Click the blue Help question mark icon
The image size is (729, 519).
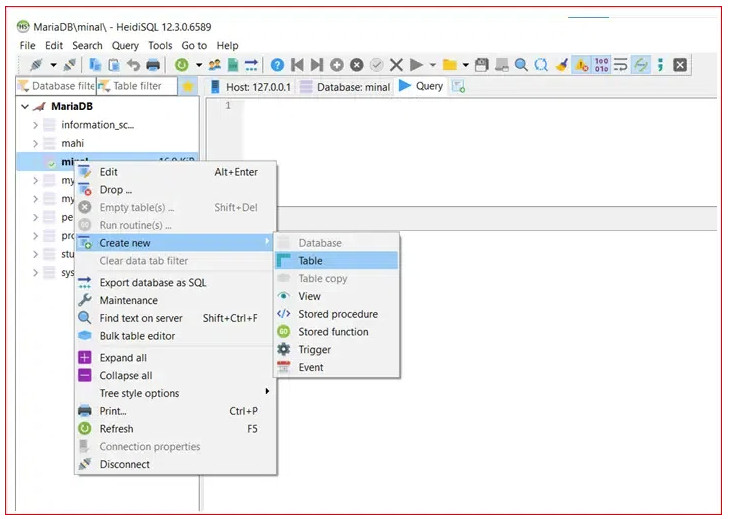coord(277,65)
